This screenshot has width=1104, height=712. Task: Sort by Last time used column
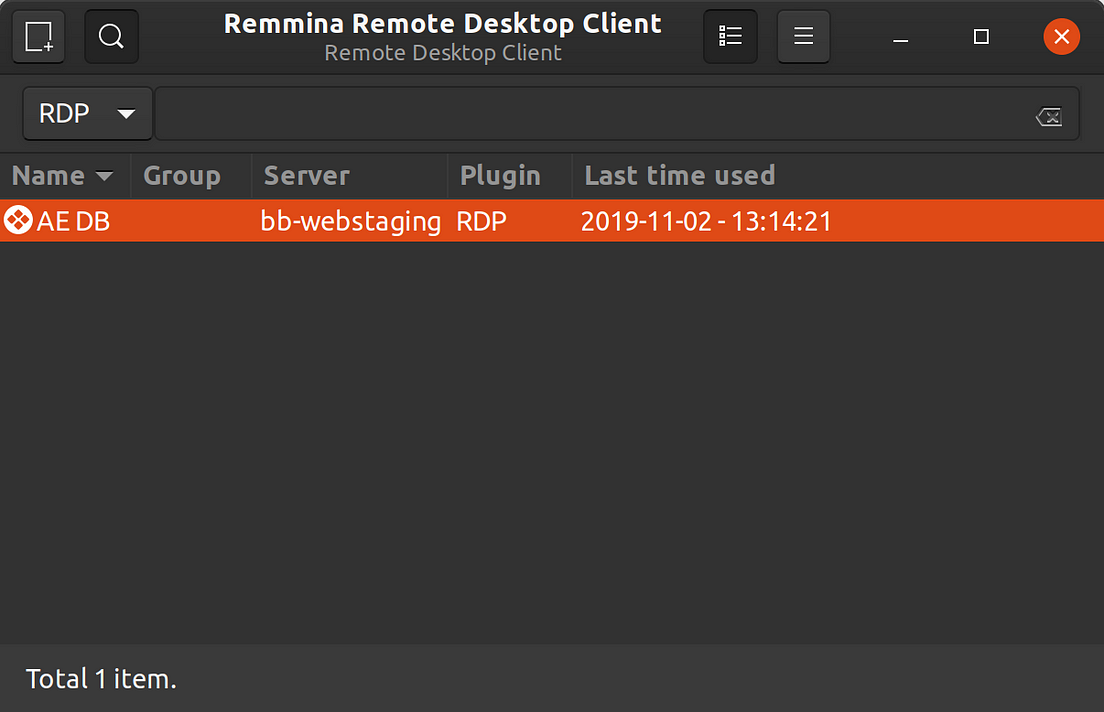(838, 175)
